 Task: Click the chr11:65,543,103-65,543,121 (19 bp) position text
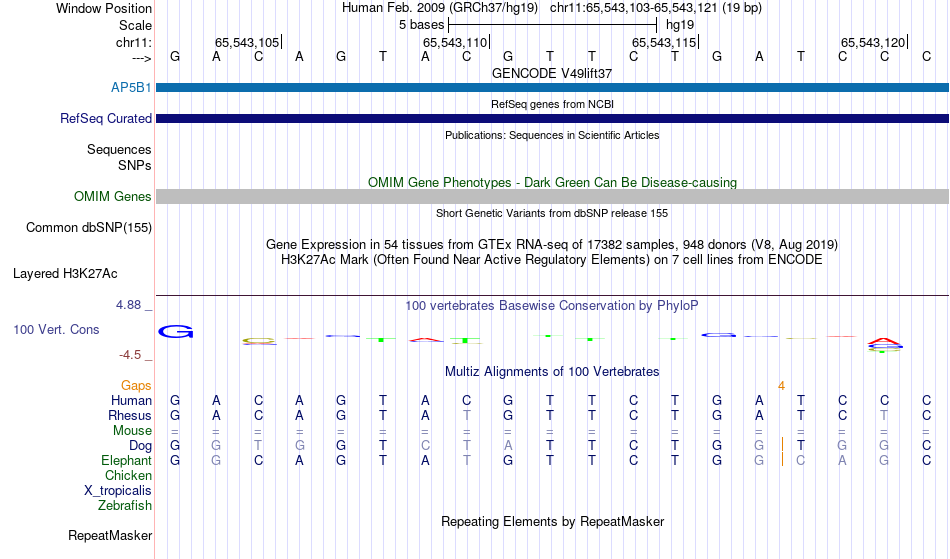pyautogui.click(x=656, y=8)
